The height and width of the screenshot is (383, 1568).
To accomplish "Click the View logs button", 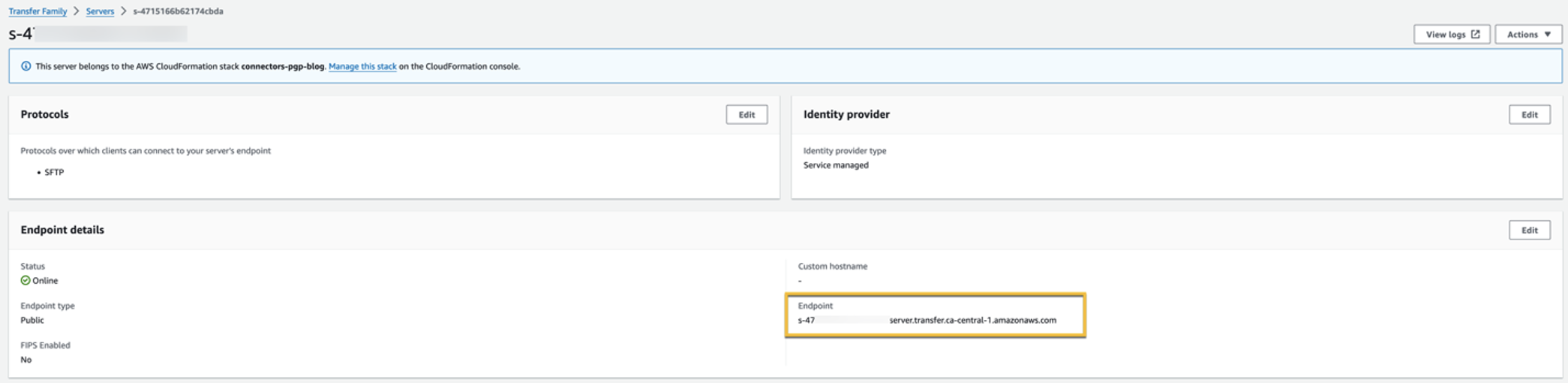I will 1452,35.
